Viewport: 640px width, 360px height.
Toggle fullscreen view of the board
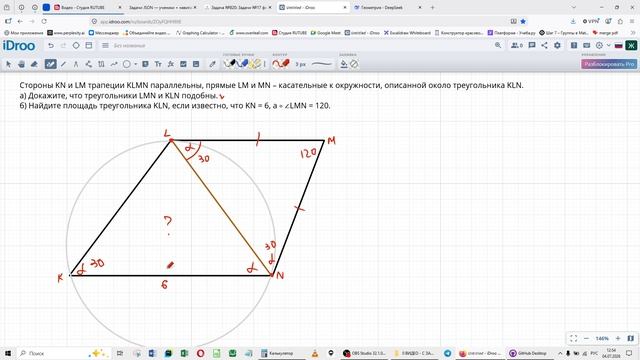click(573, 338)
